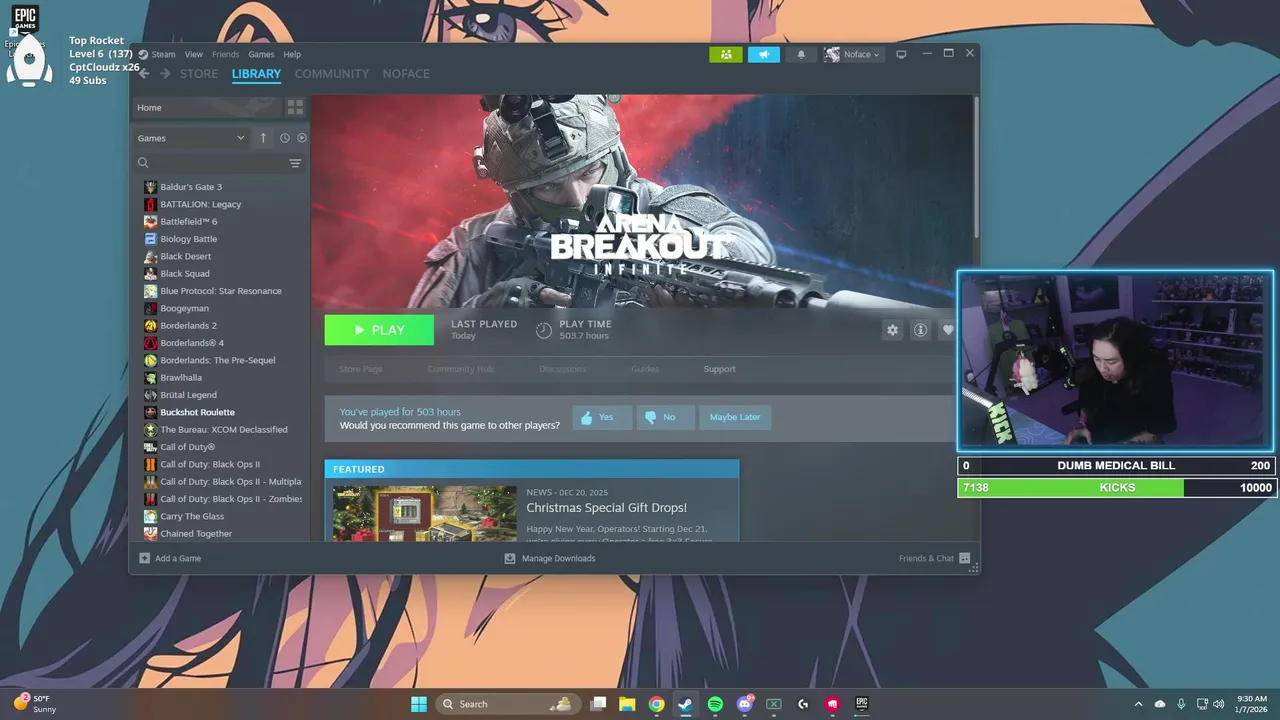Viewport: 1280px width, 720px height.
Task: Open Discord from the taskbar
Action: tap(745, 704)
